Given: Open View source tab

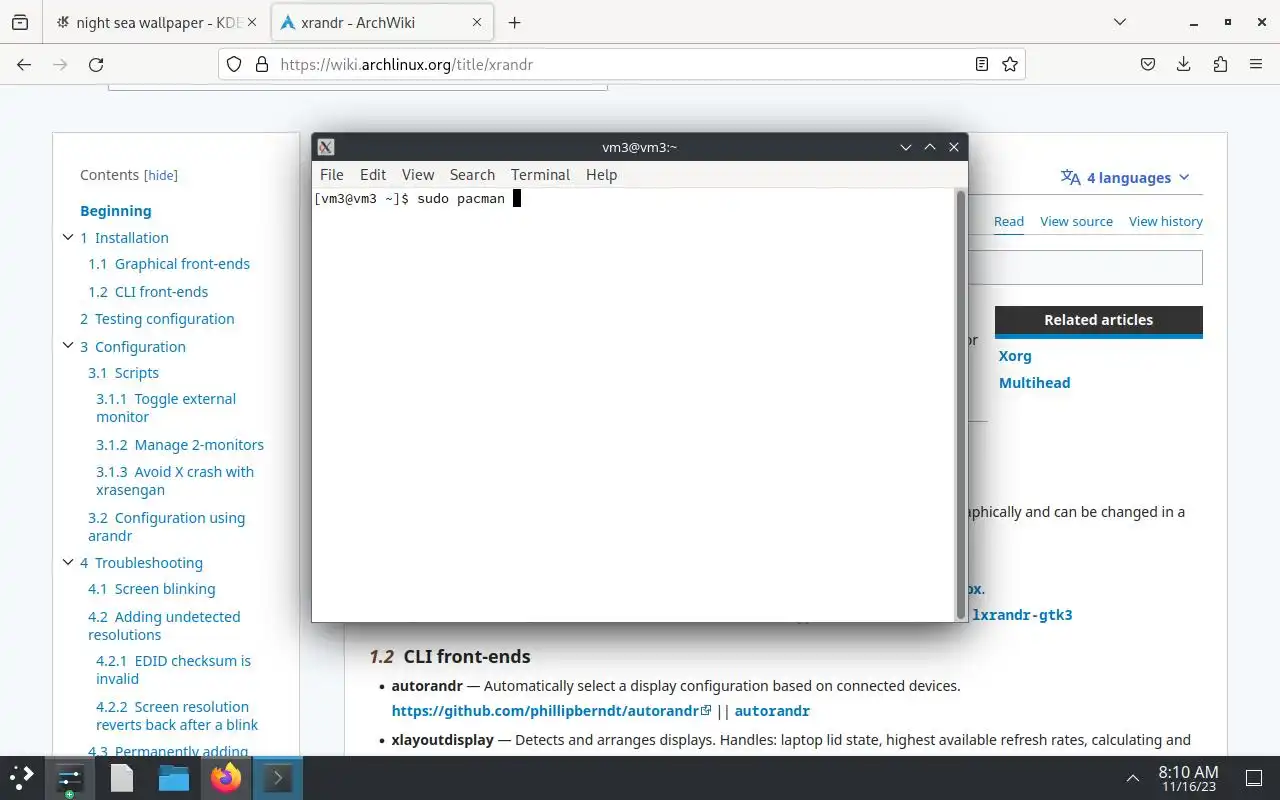Looking at the screenshot, I should click(1076, 221).
